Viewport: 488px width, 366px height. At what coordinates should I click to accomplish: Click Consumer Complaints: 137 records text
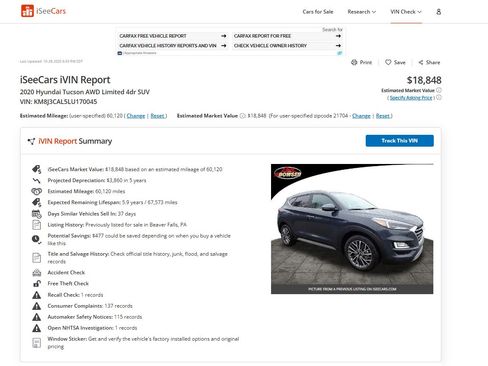(90, 306)
